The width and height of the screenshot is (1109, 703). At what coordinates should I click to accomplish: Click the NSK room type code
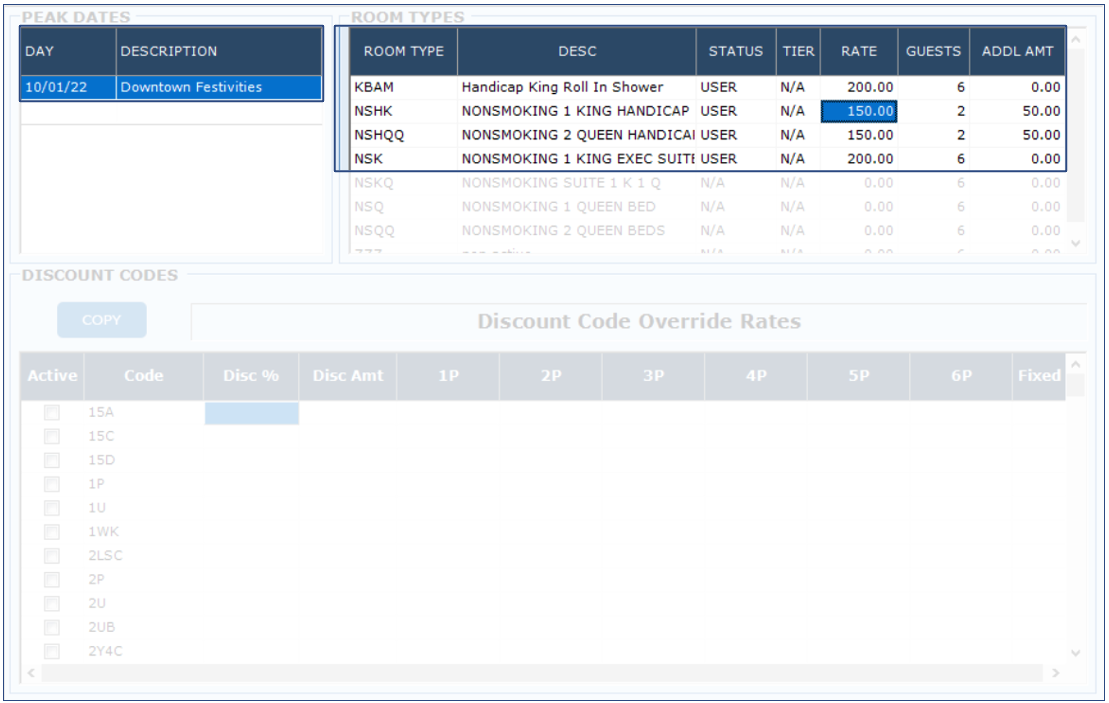[368, 159]
